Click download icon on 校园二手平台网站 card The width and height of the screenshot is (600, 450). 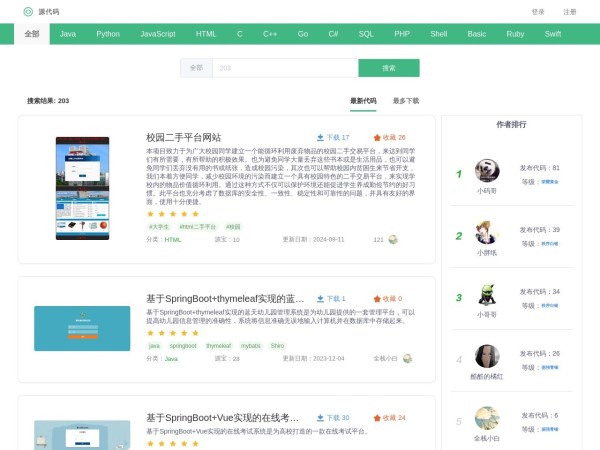[320, 137]
